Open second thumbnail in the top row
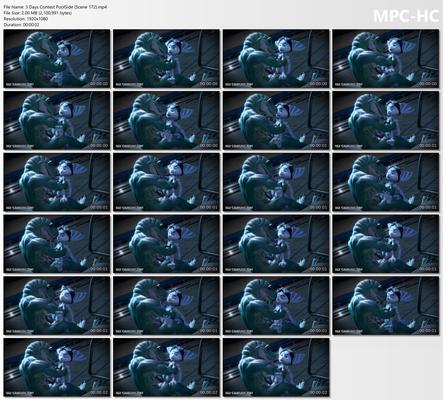 pos(166,59)
